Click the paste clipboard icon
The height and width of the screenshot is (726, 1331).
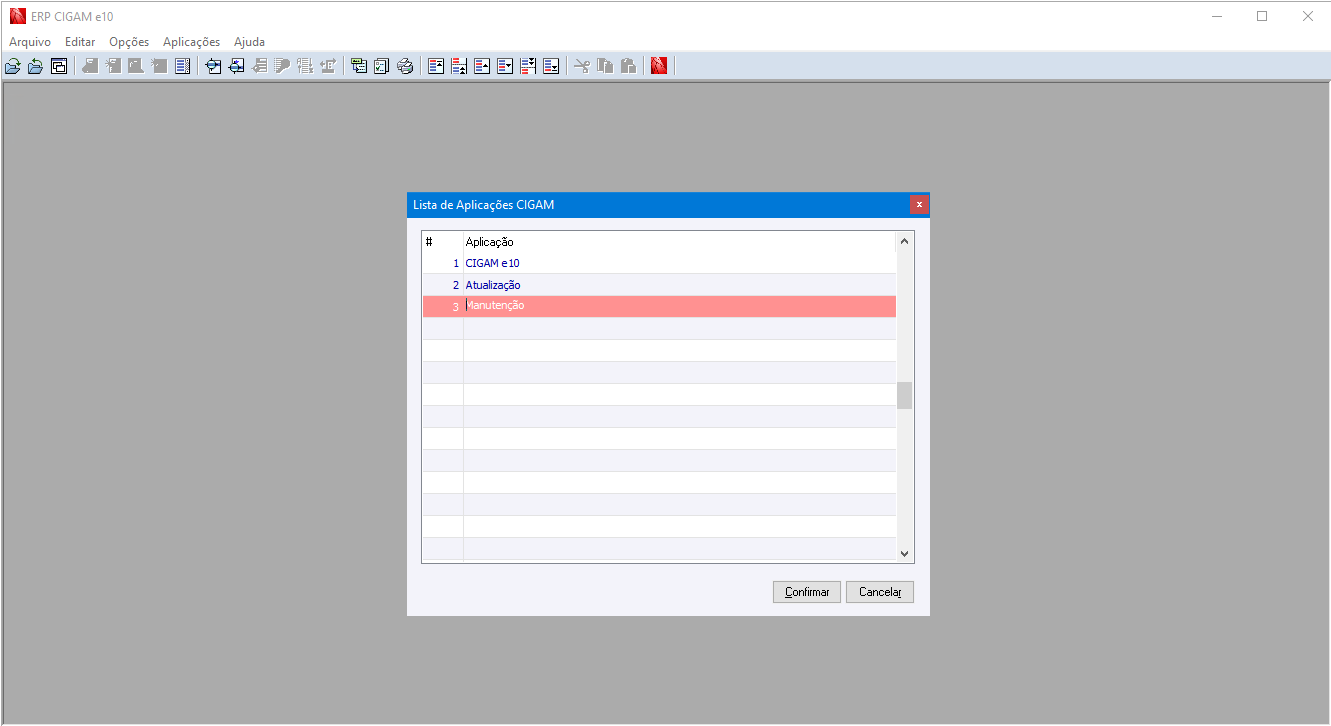[x=627, y=66]
